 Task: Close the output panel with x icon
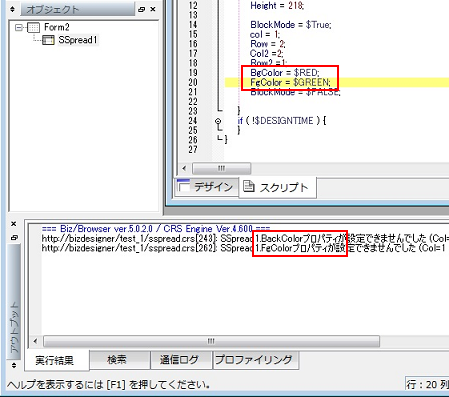coord(14,224)
